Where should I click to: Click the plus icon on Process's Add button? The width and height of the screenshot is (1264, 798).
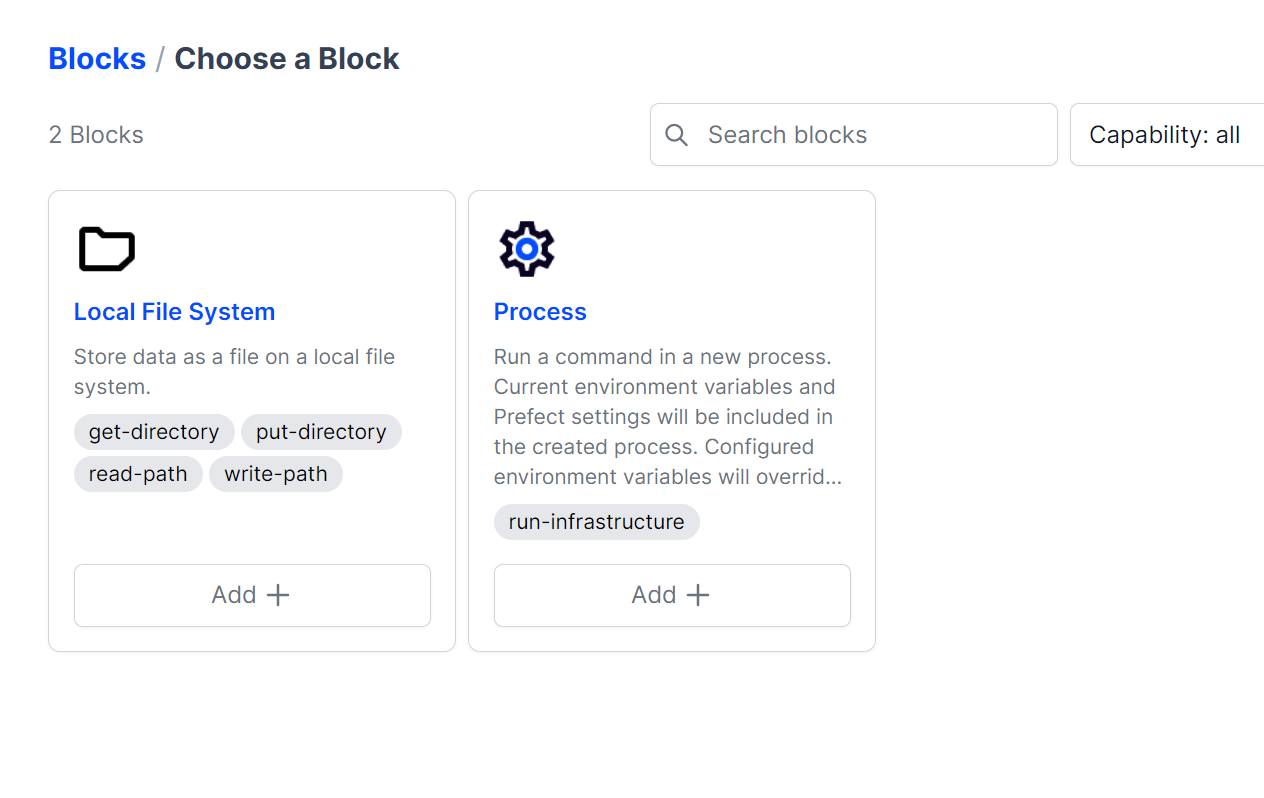coord(698,594)
